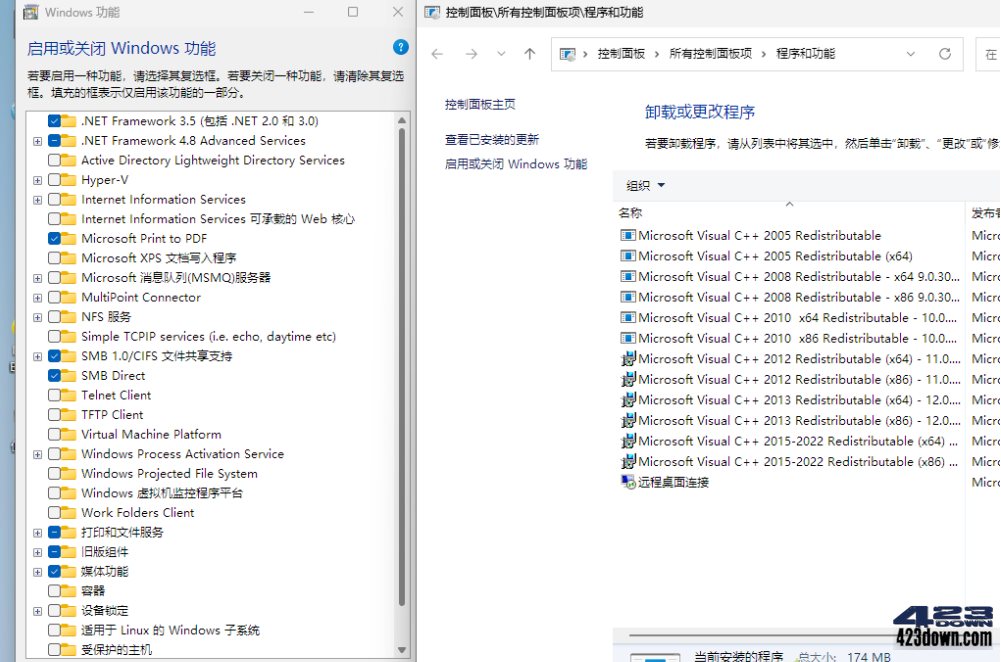The image size is (1001, 662).
Task: Click the up one level arrow
Action: point(528,54)
